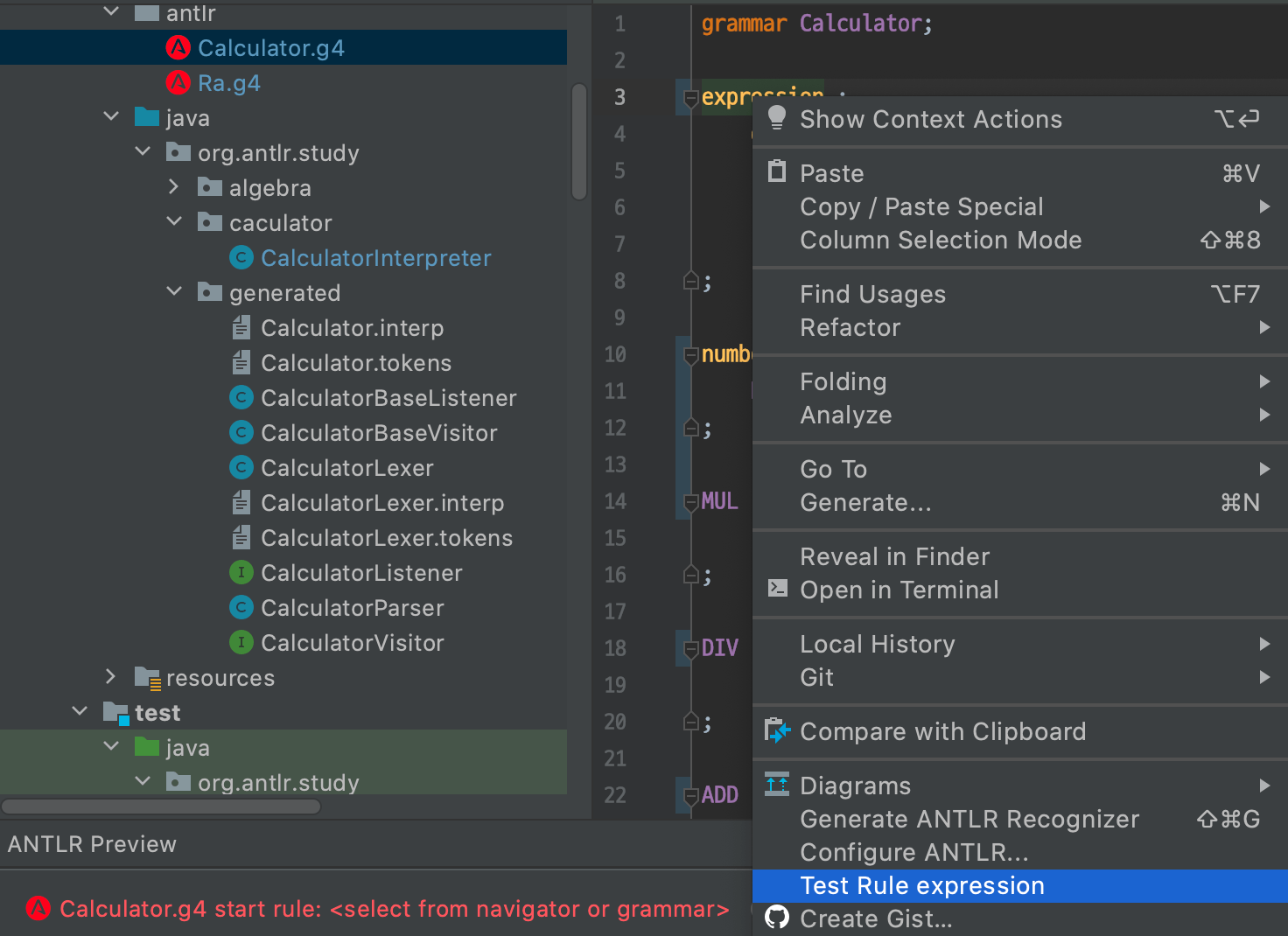Toggle the fold marker on line 14

tap(690, 502)
